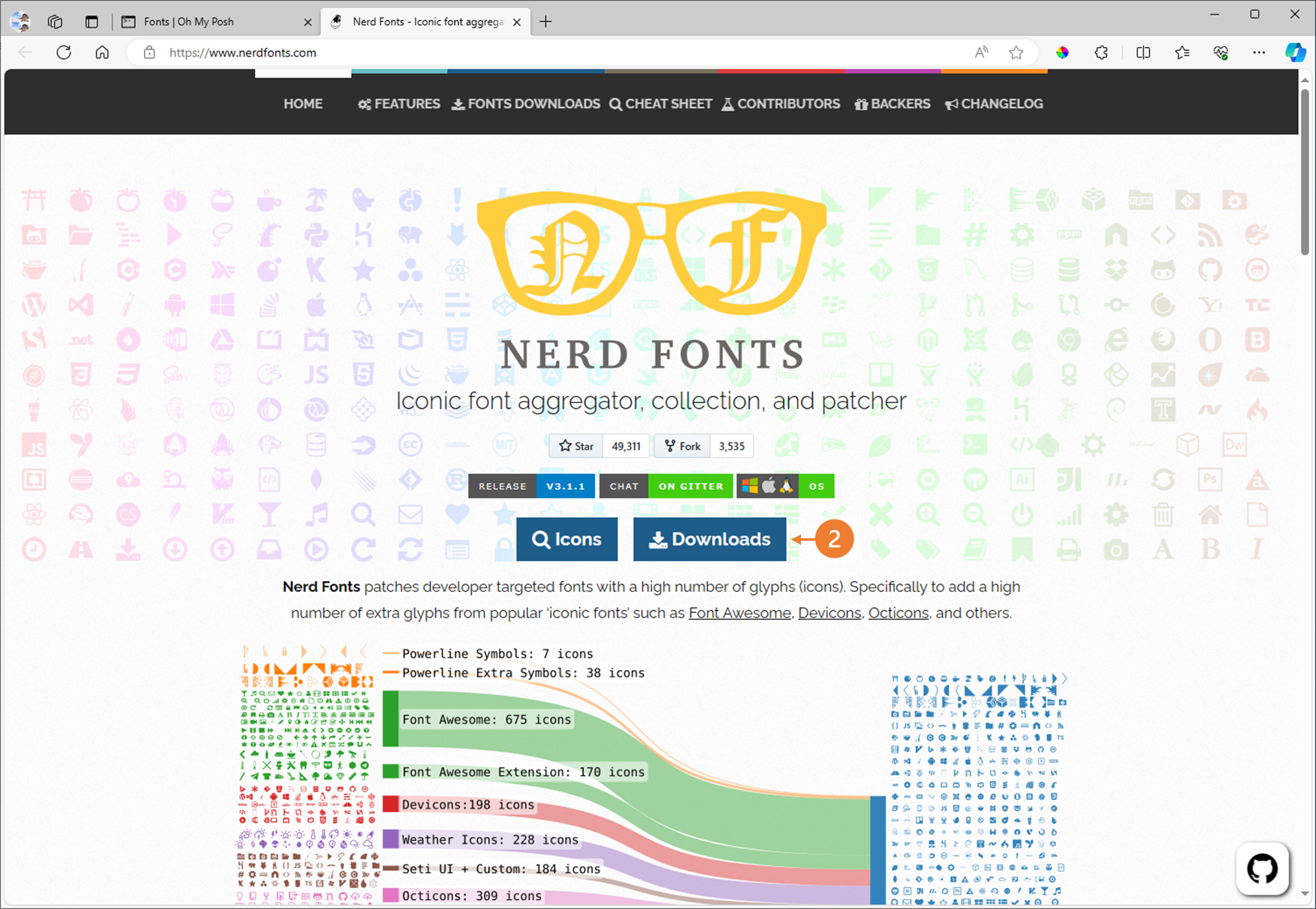
Task: Open the release v3.1.1 badge
Action: click(x=531, y=486)
